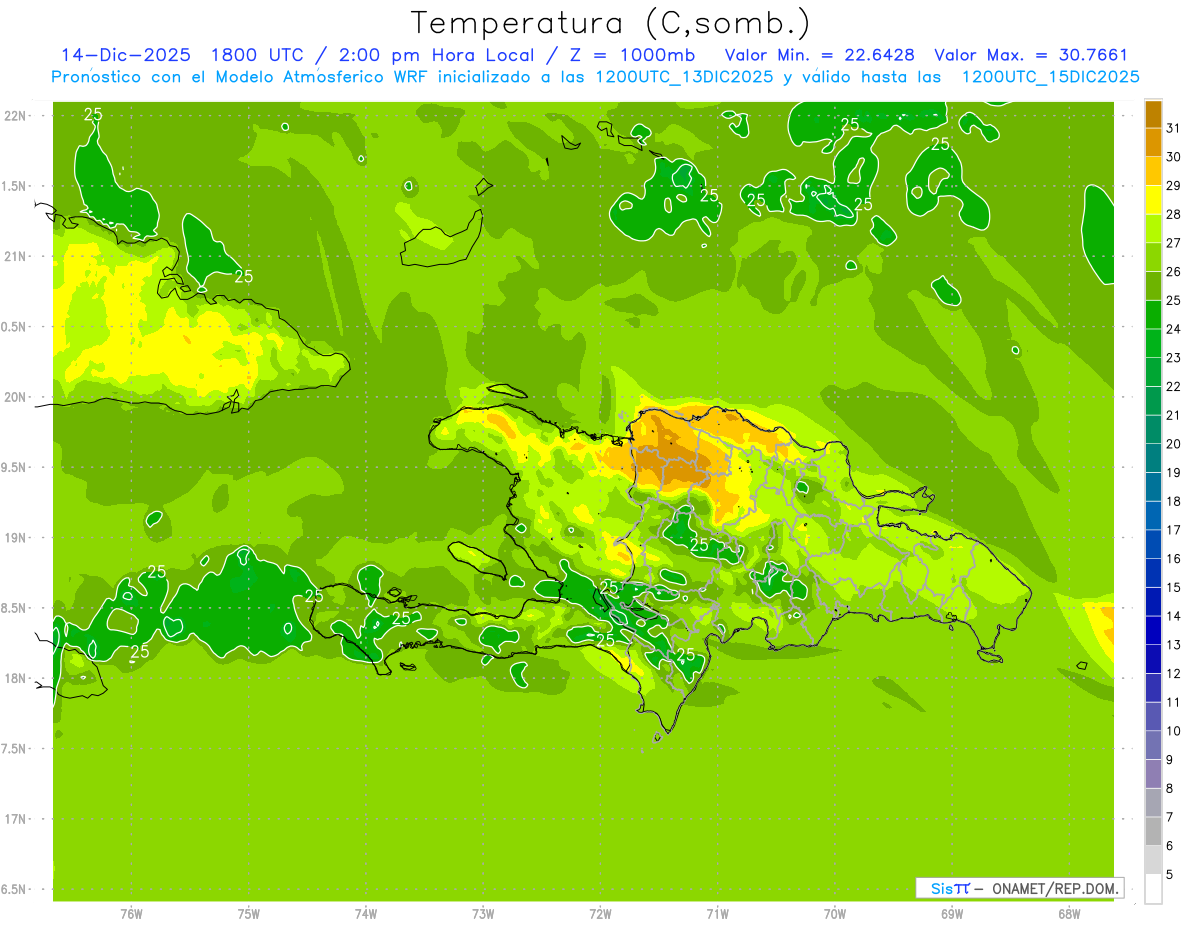Click the "76W" longitude axis label
Image resolution: width=1200 pixels, height=927 pixels.
pos(131,914)
